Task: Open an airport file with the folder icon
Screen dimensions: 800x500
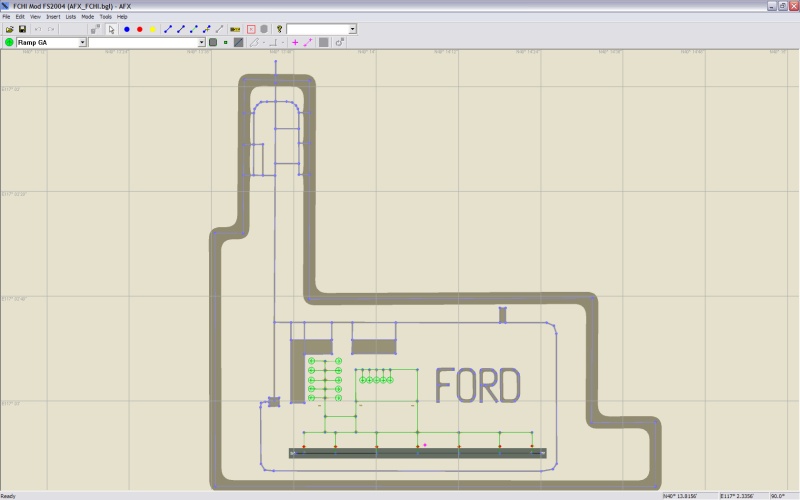Action: tap(9, 29)
